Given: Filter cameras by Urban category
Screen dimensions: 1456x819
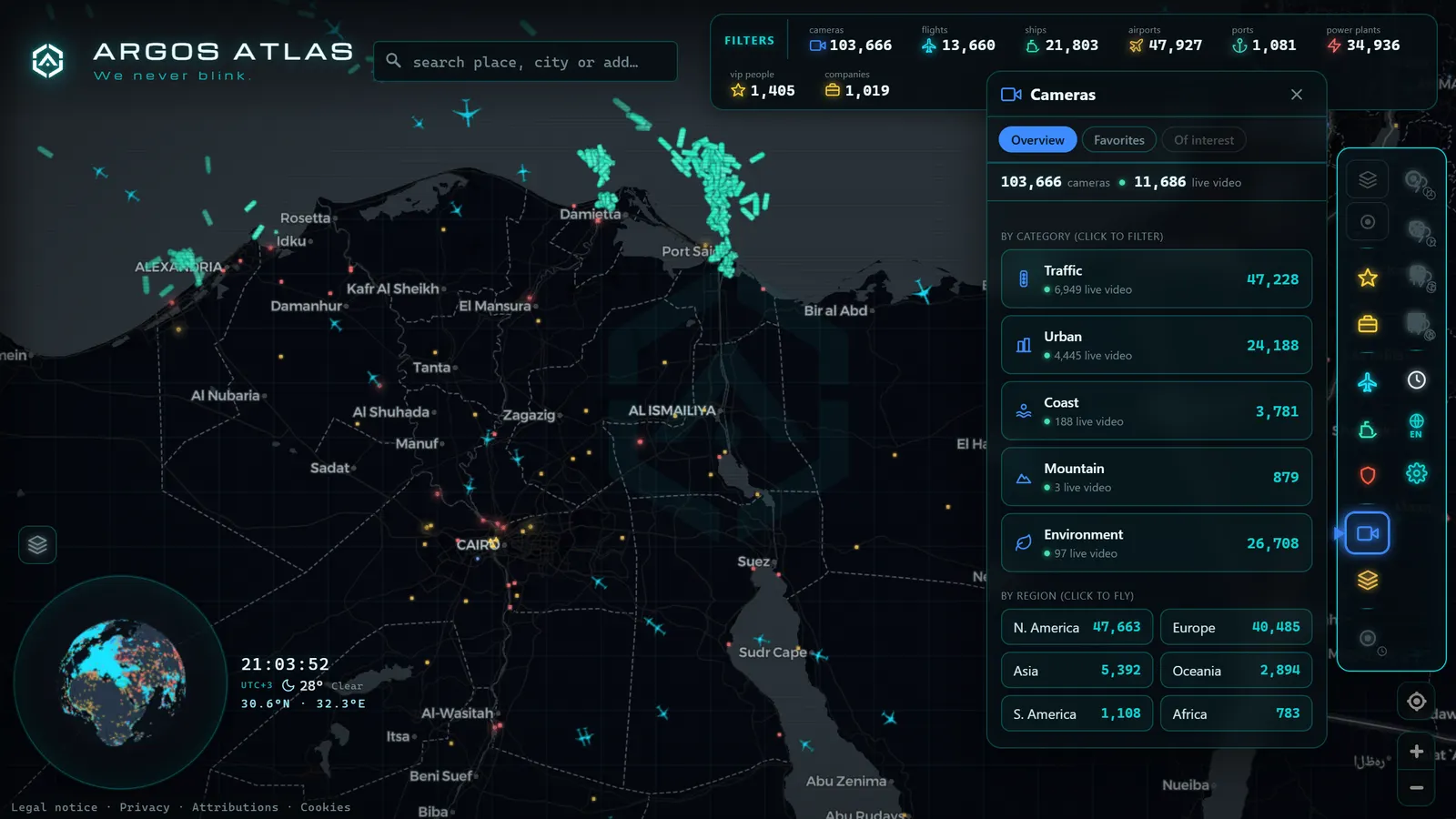Looking at the screenshot, I should point(1157,345).
